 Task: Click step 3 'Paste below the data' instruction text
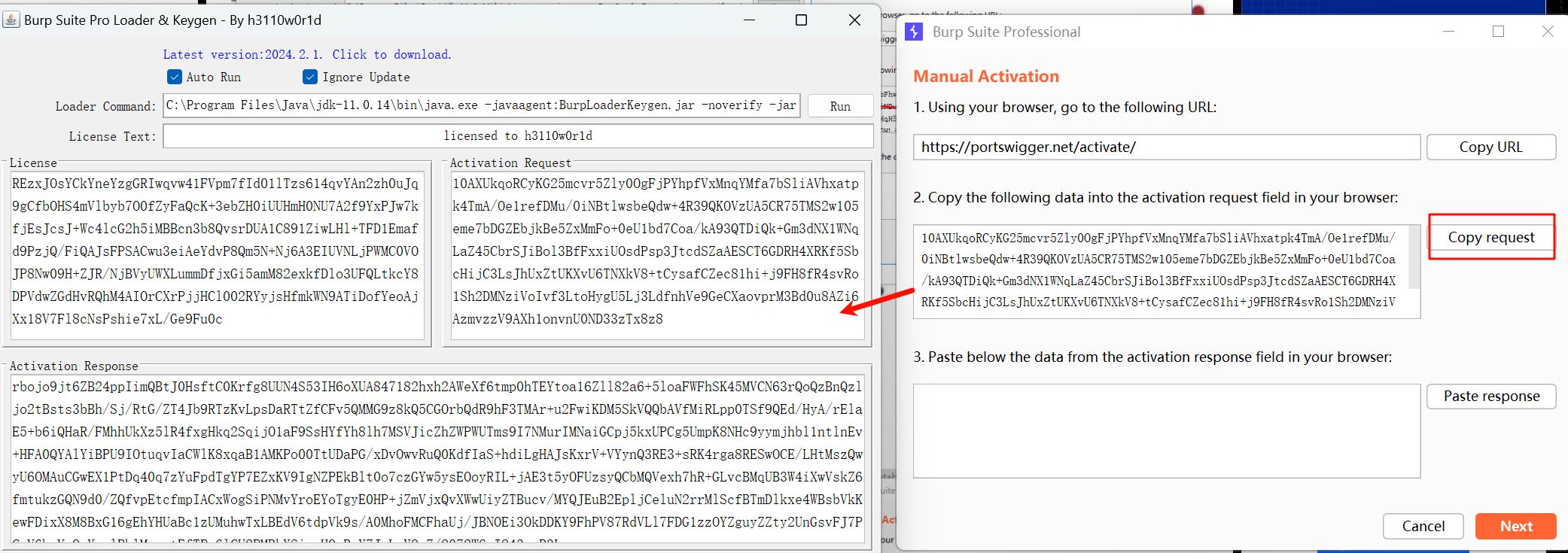point(1152,357)
